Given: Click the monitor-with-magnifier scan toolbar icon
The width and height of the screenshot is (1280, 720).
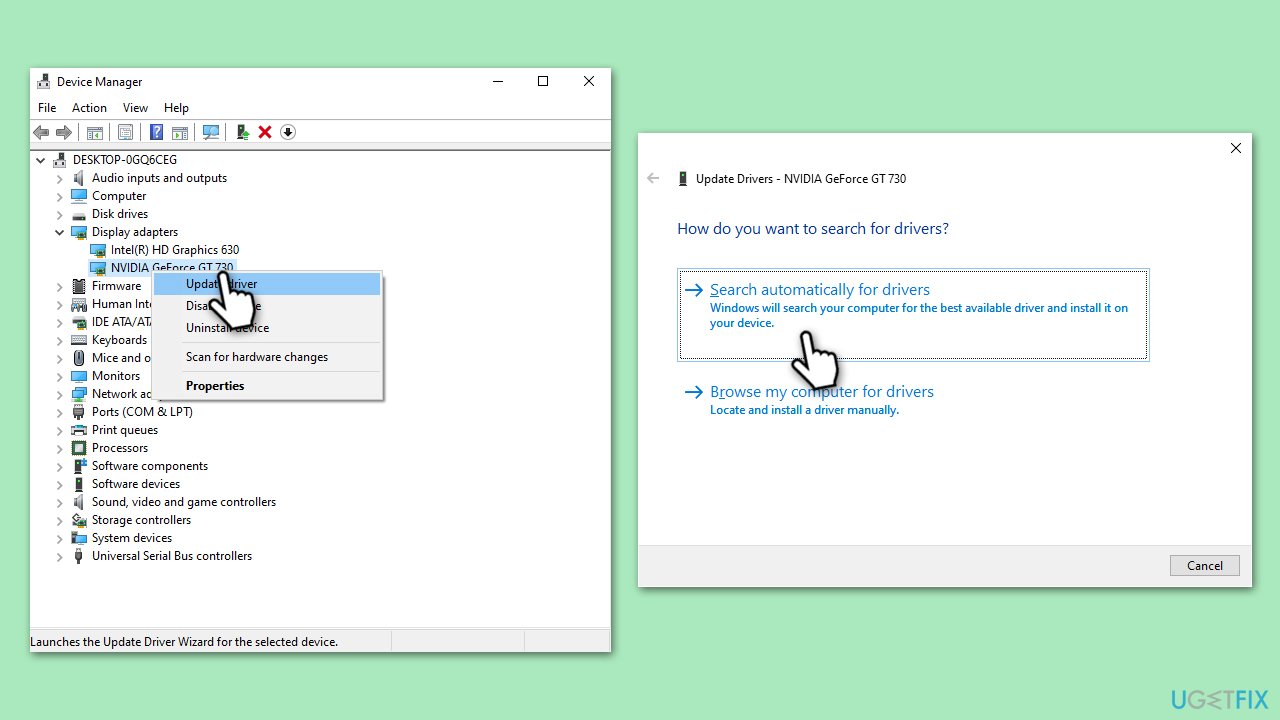Looking at the screenshot, I should 211,132.
